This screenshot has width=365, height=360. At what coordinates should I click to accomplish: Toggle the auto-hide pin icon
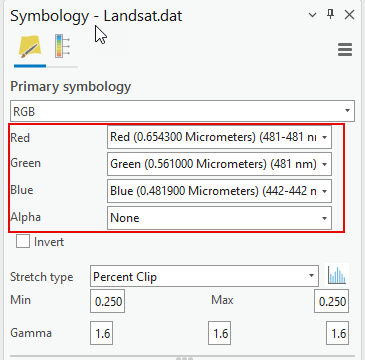(x=330, y=14)
